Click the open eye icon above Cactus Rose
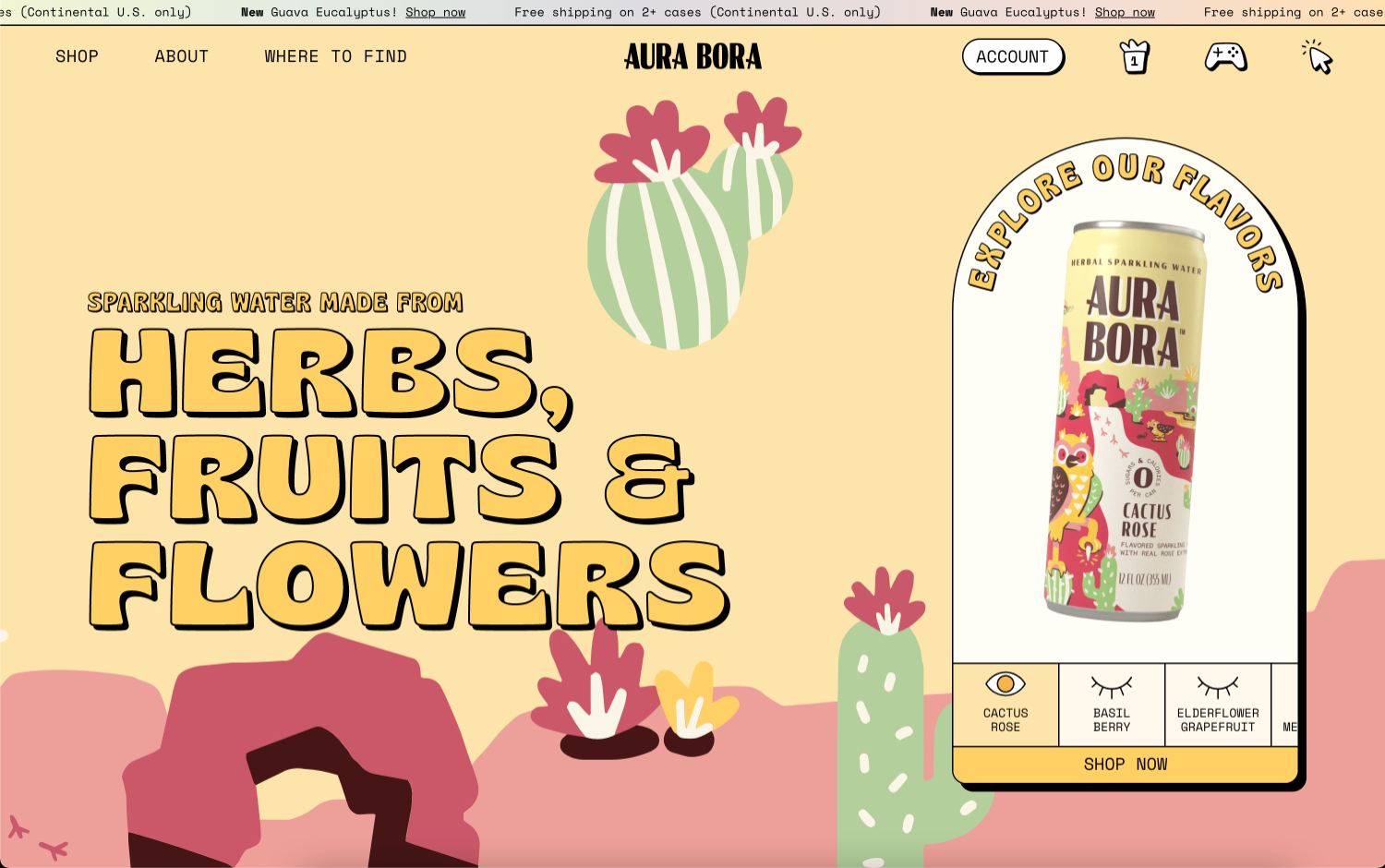Viewport: 1385px width, 868px height. [1006, 684]
